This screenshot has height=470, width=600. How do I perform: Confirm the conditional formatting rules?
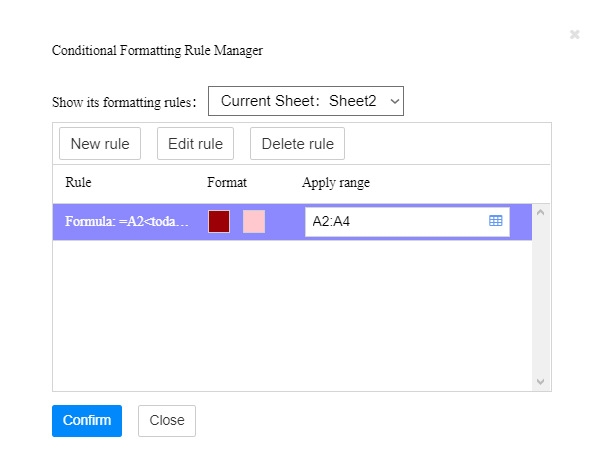point(87,420)
